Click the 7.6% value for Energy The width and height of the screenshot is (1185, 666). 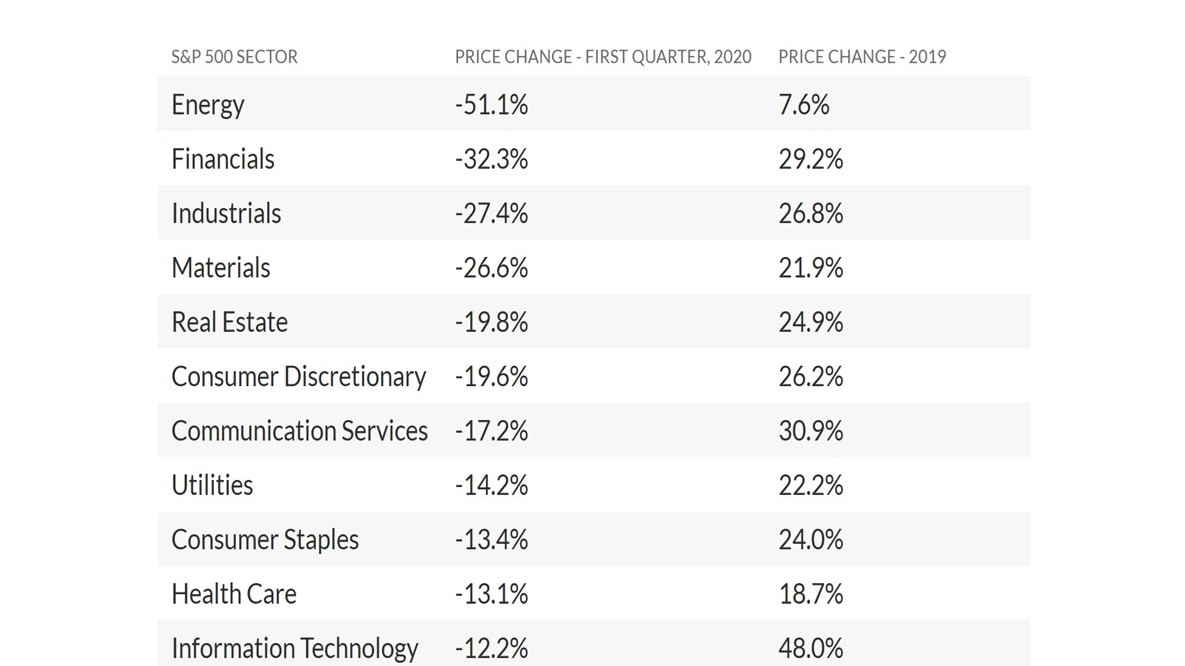803,105
